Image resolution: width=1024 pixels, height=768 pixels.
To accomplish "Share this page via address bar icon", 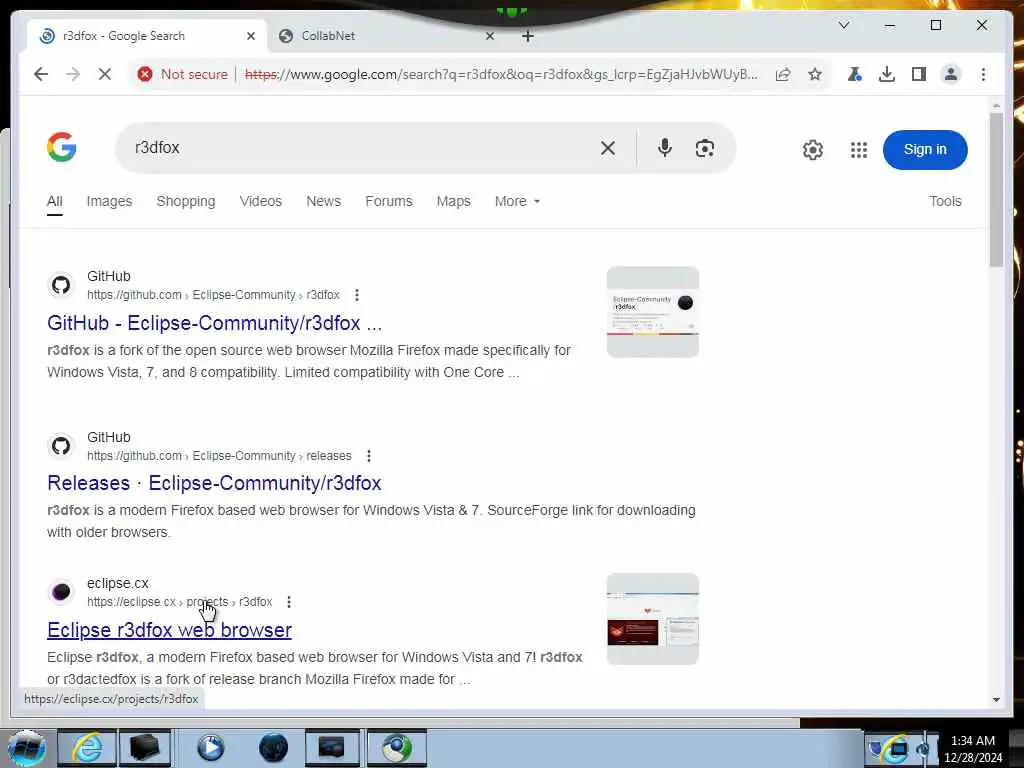I will pos(783,74).
